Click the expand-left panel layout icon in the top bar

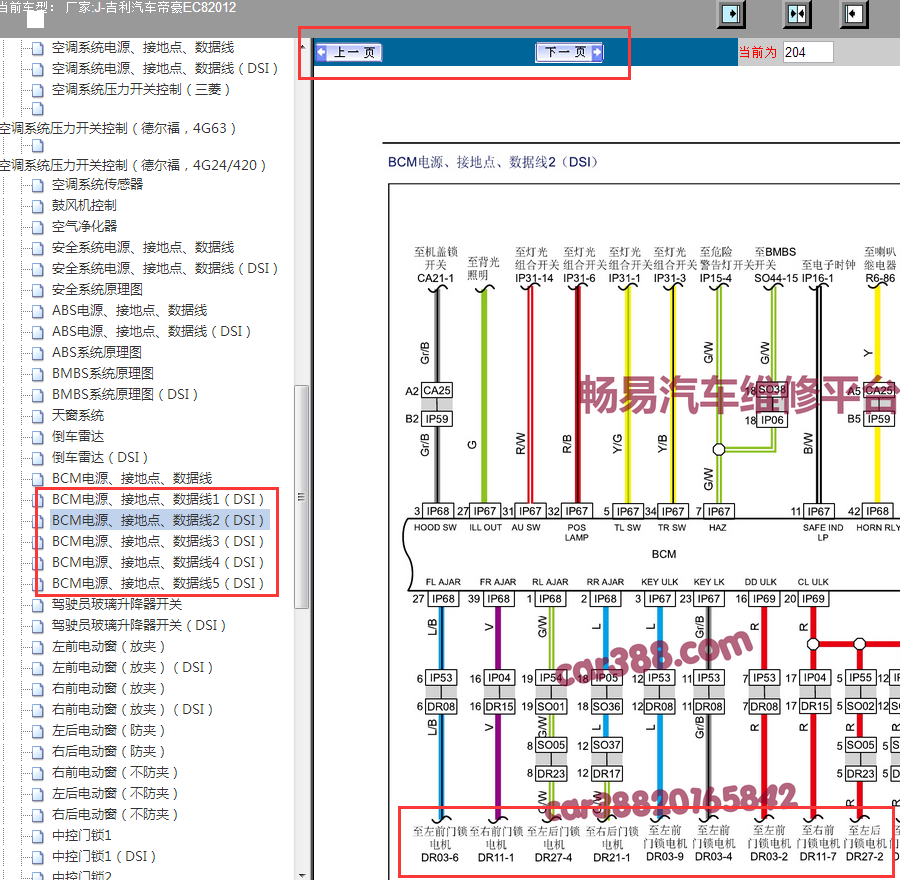[854, 13]
